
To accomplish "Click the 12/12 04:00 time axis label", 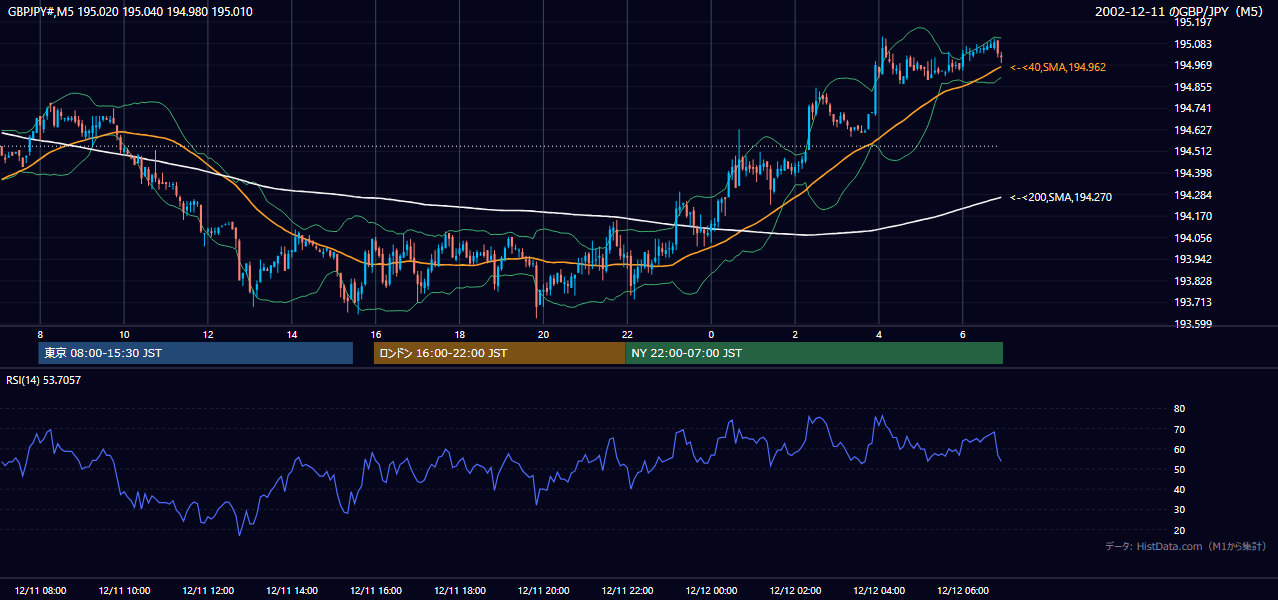I will (x=880, y=591).
